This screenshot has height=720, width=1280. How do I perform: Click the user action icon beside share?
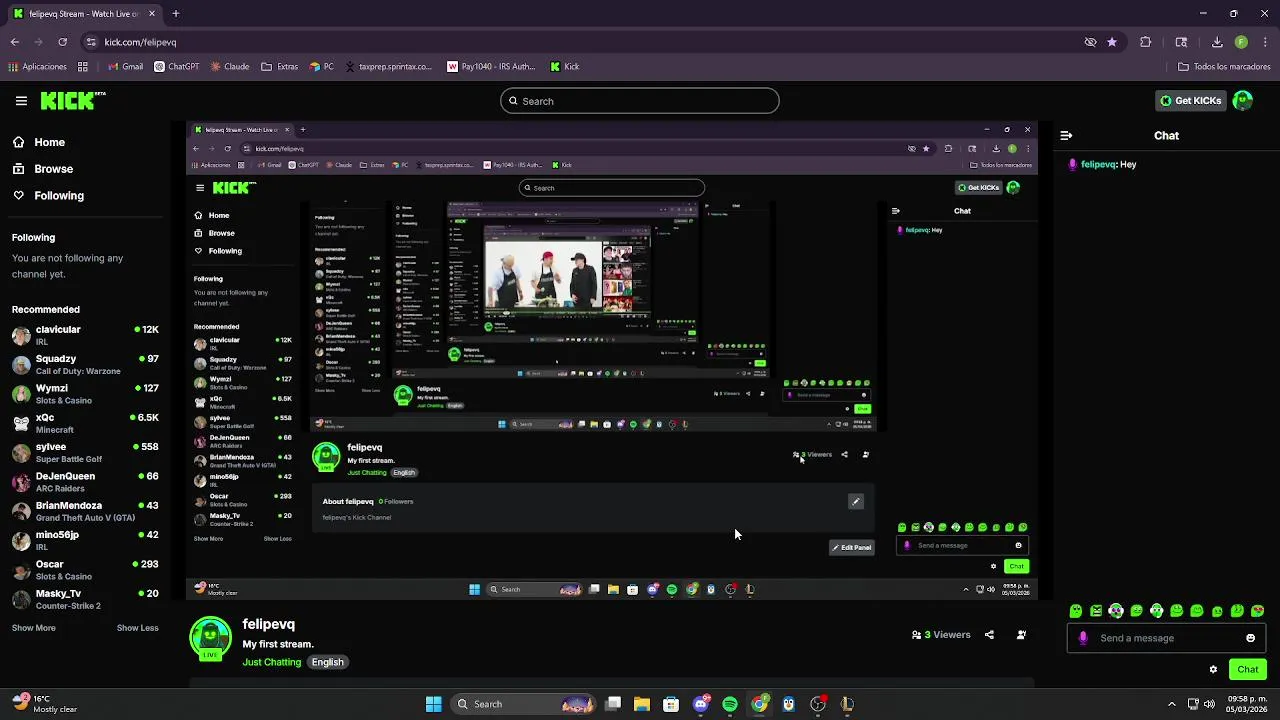pos(1021,635)
